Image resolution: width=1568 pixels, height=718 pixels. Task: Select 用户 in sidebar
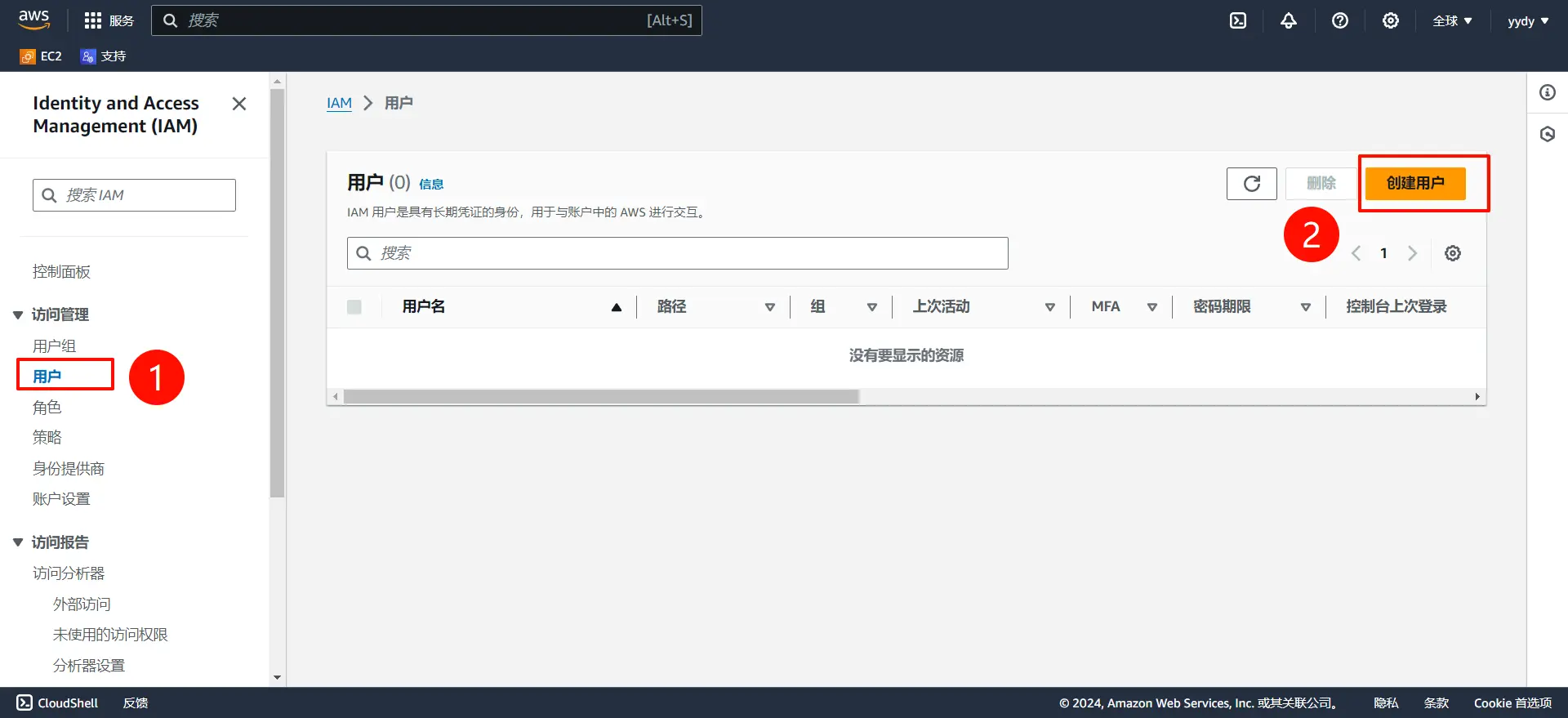coord(47,377)
